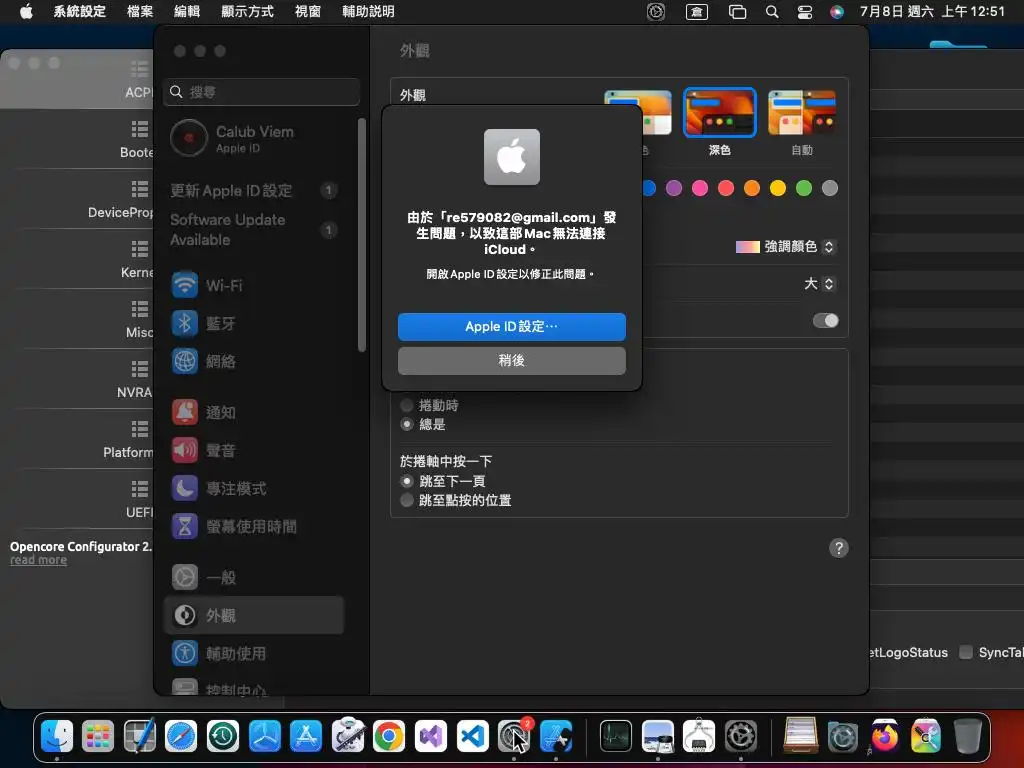Open the 視窗 menu
Image resolution: width=1024 pixels, height=768 pixels.
[x=308, y=11]
